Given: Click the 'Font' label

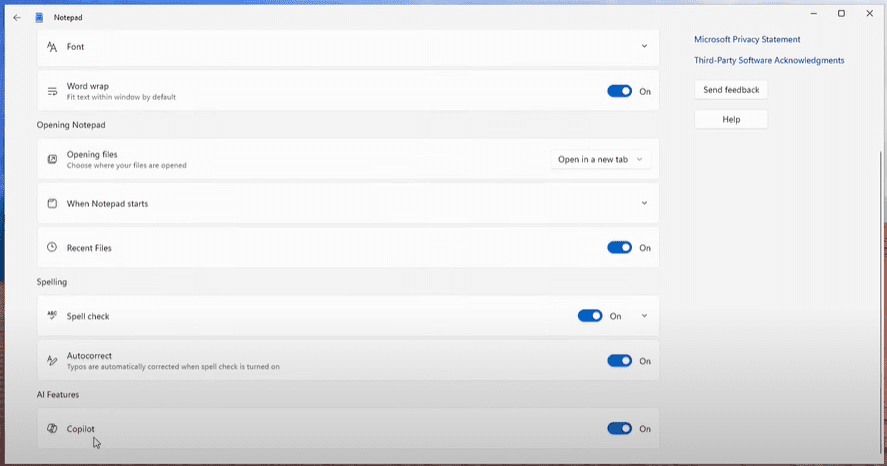Looking at the screenshot, I should point(75,47).
